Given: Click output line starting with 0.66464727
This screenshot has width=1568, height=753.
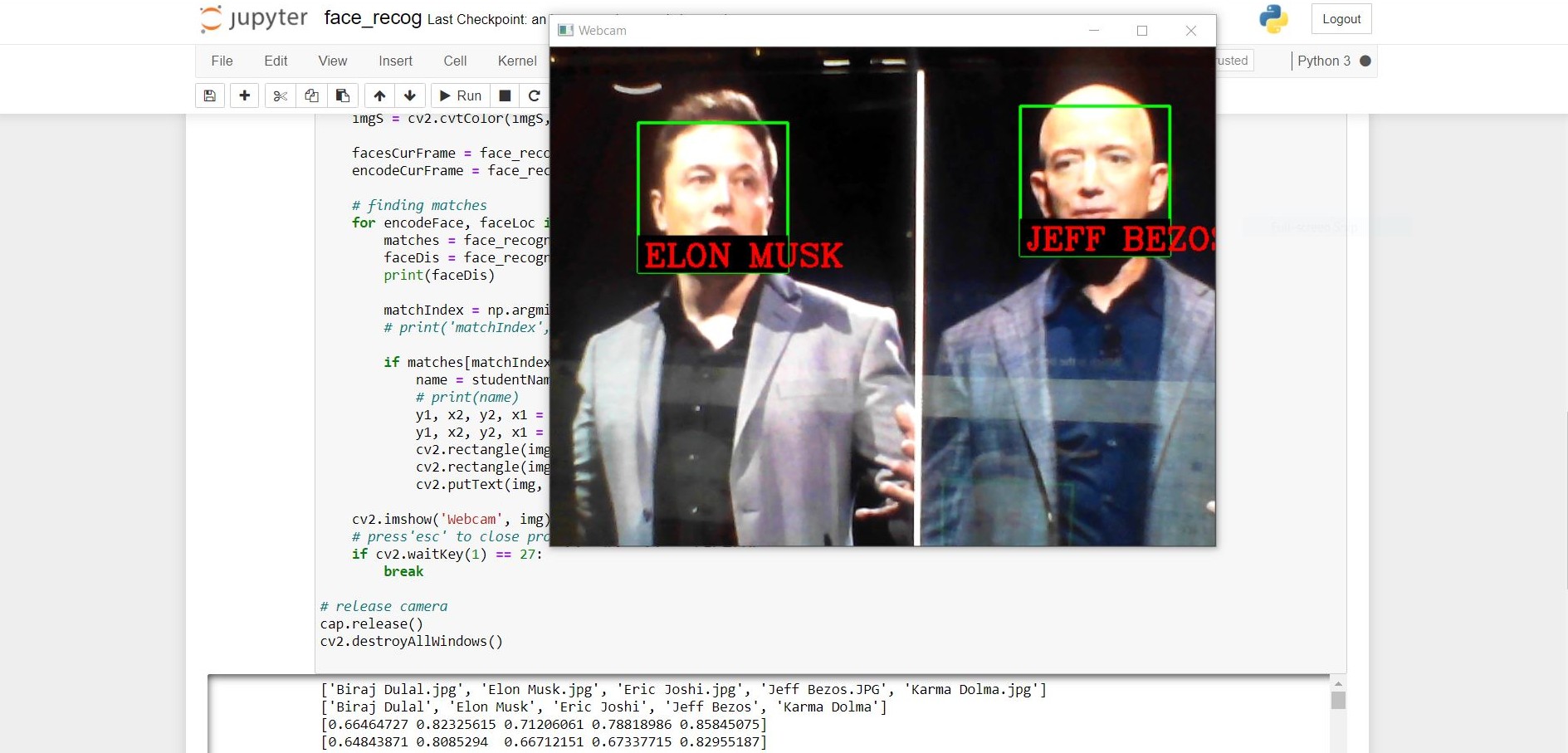Looking at the screenshot, I should pyautogui.click(x=544, y=724).
